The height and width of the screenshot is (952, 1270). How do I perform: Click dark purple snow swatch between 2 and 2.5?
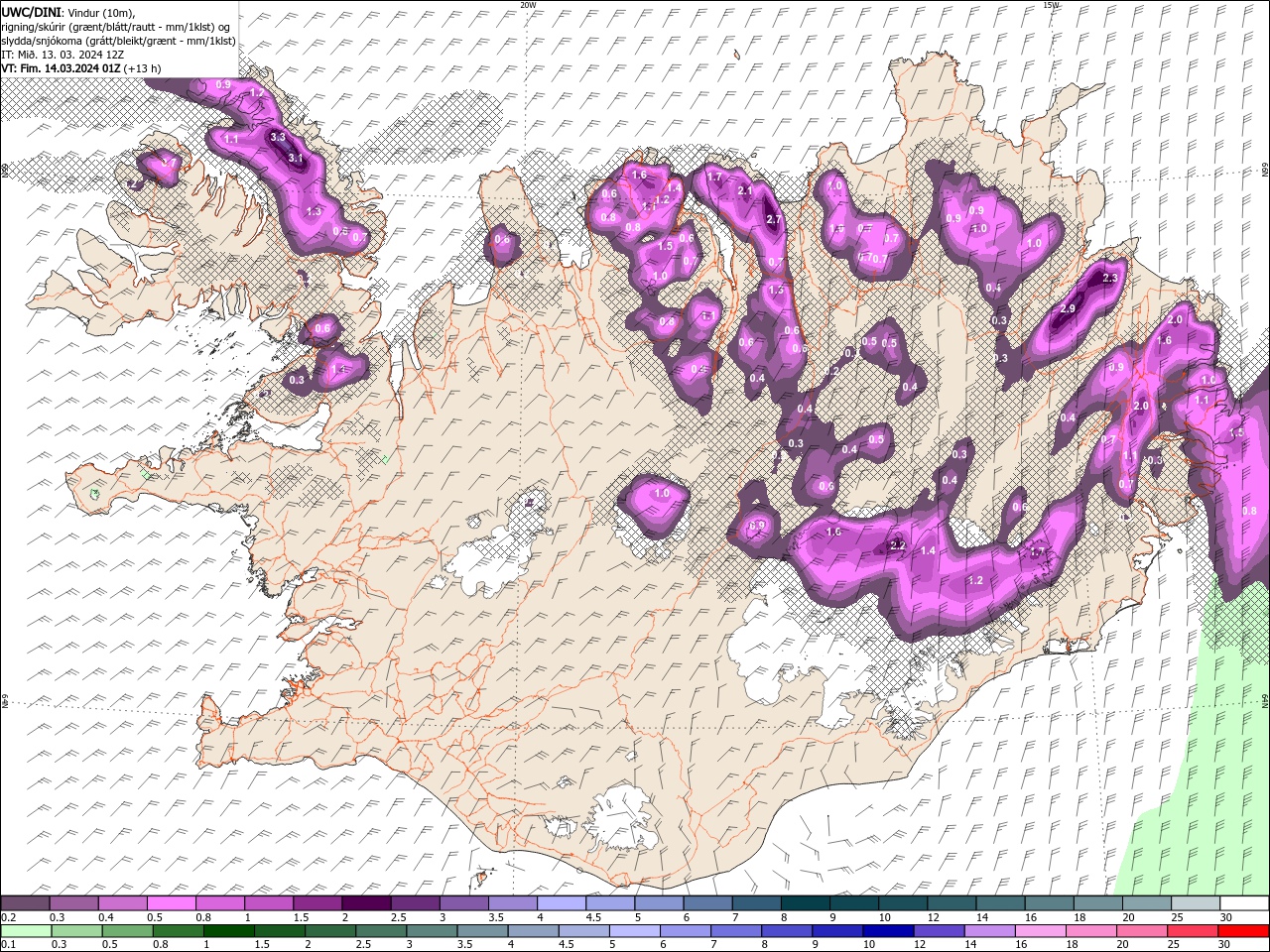(x=365, y=903)
